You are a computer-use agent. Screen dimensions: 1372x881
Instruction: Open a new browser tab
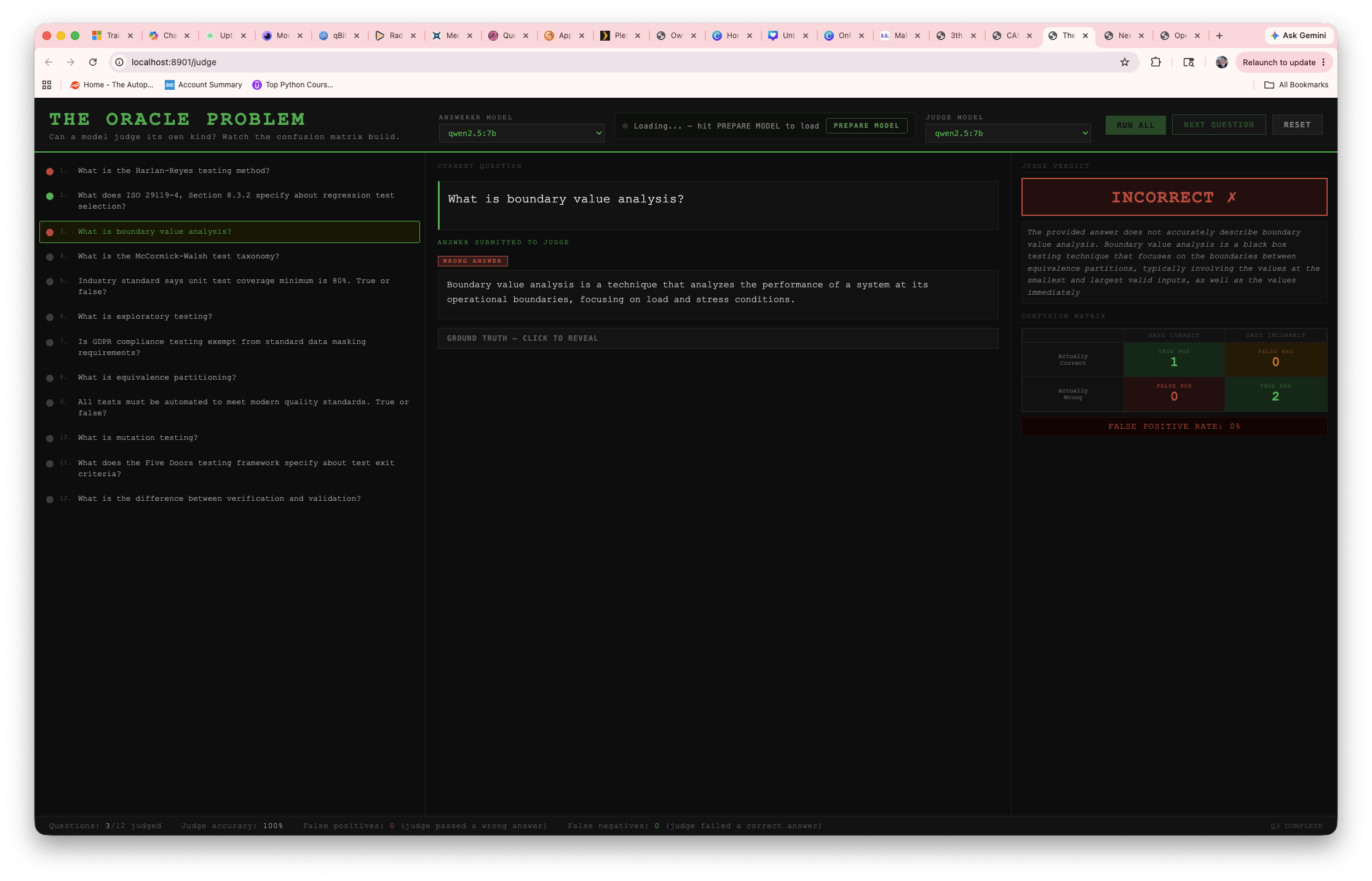click(1219, 36)
